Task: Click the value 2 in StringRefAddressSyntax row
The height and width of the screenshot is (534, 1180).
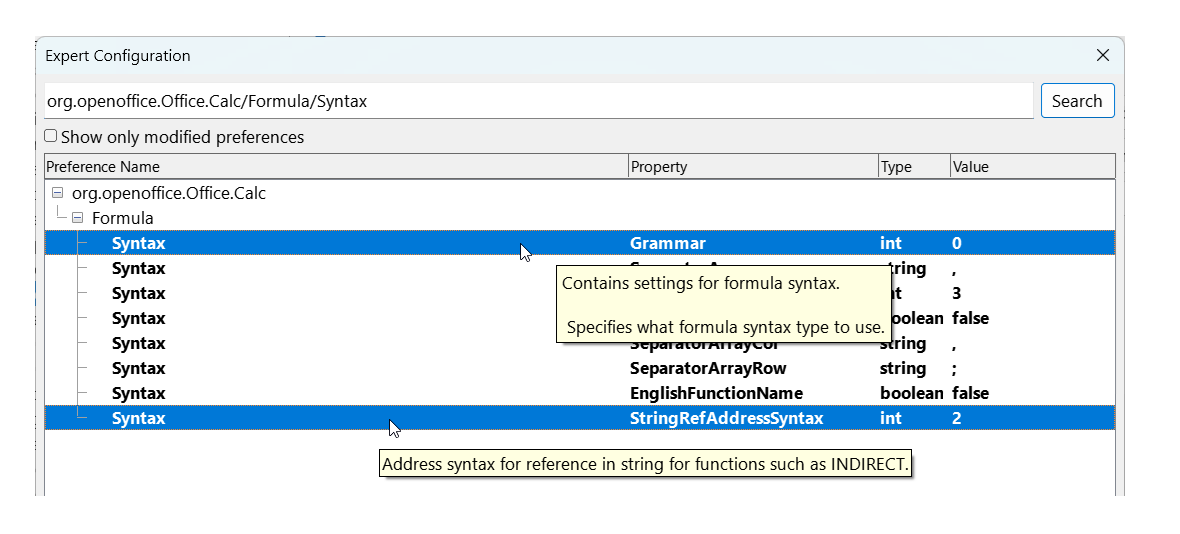Action: coord(956,418)
